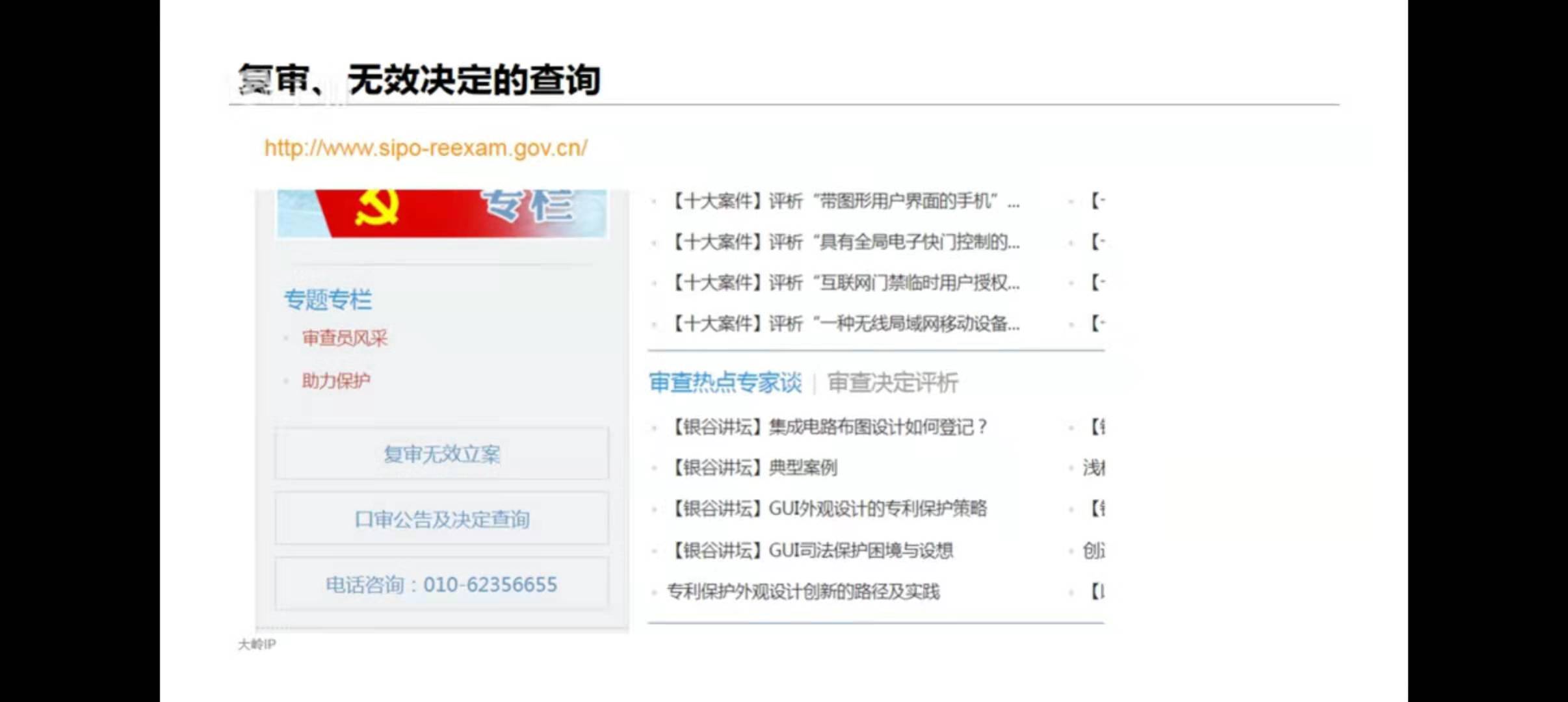This screenshot has height=702, width=1568.
Task: Open 互联网门禁临时用户授权 case article
Action: pos(845,283)
